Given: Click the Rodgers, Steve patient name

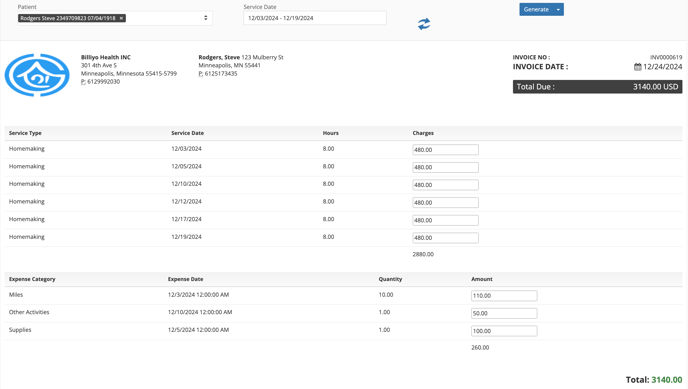Looking at the screenshot, I should pyautogui.click(x=219, y=57).
